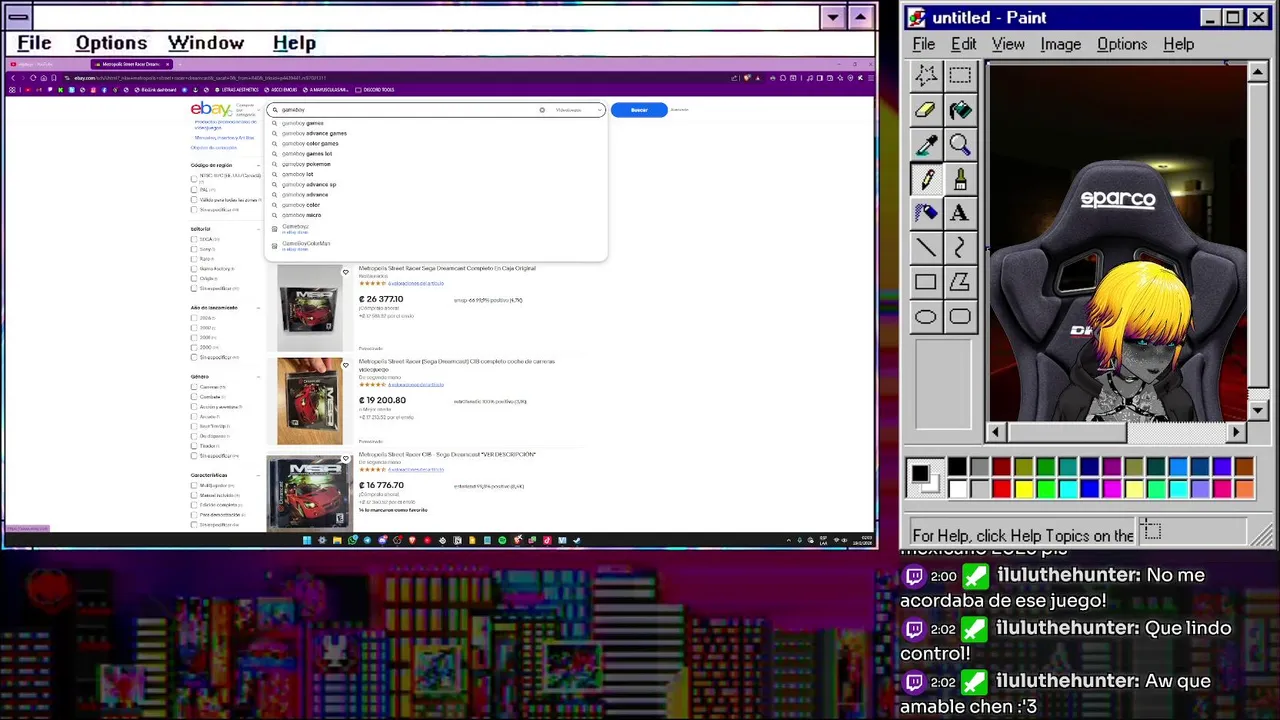Click the browser home icon
The height and width of the screenshot is (720, 1280).
[43, 78]
